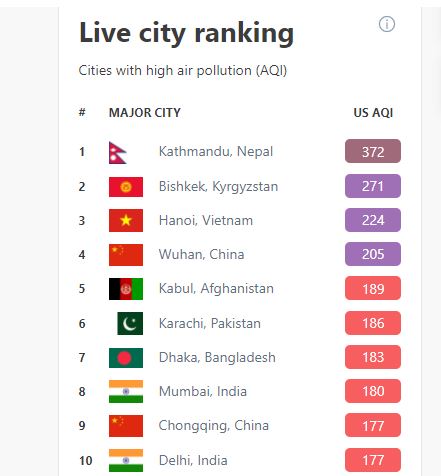Image resolution: width=441 pixels, height=476 pixels.
Task: Click the Bangladesh flag icon
Action: pos(126,358)
